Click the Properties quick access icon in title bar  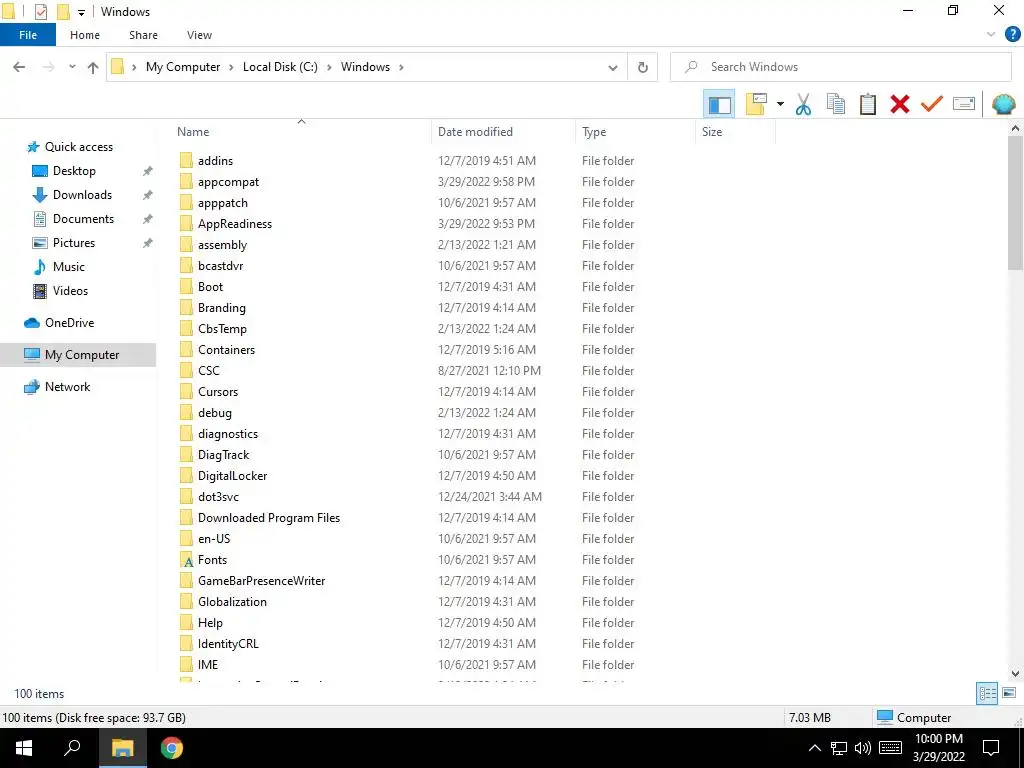click(x=41, y=12)
